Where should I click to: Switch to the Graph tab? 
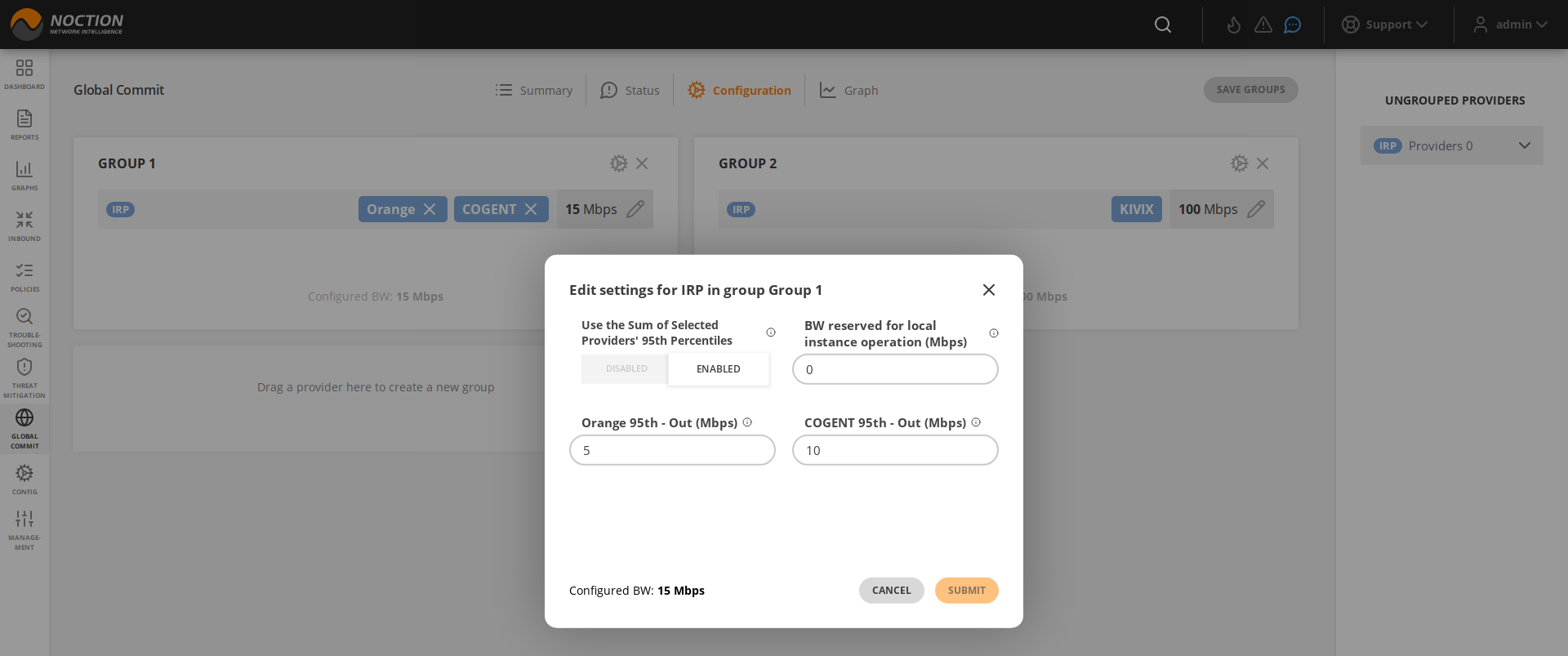(849, 90)
